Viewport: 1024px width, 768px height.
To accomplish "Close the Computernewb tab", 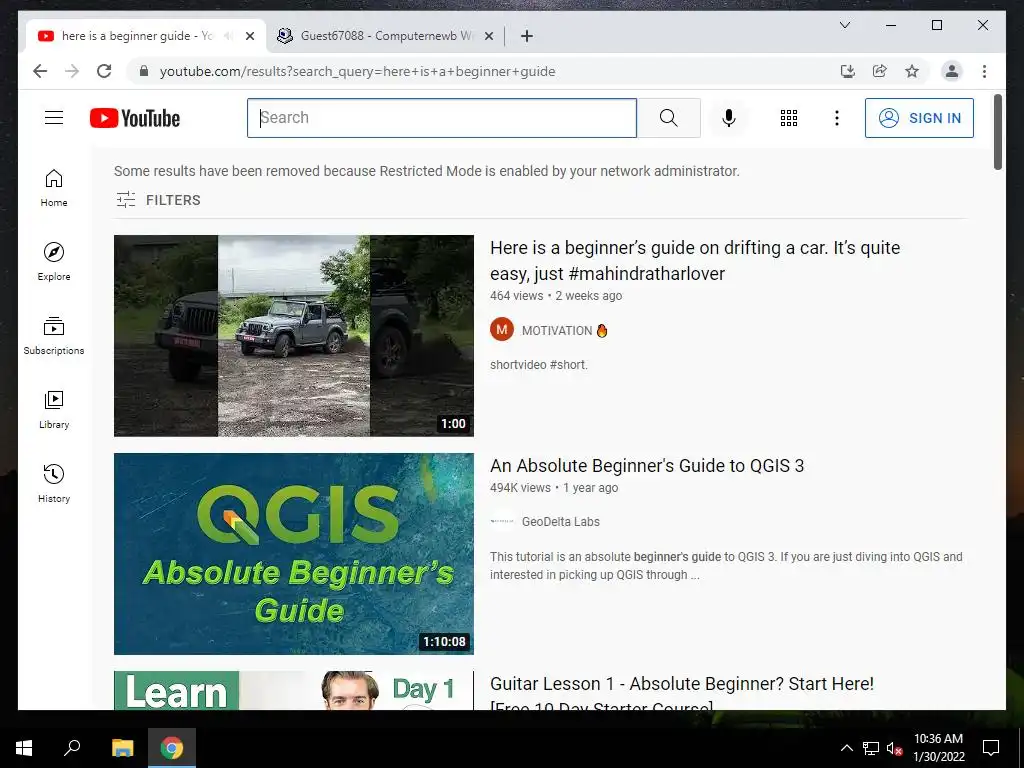I will pyautogui.click(x=488, y=36).
